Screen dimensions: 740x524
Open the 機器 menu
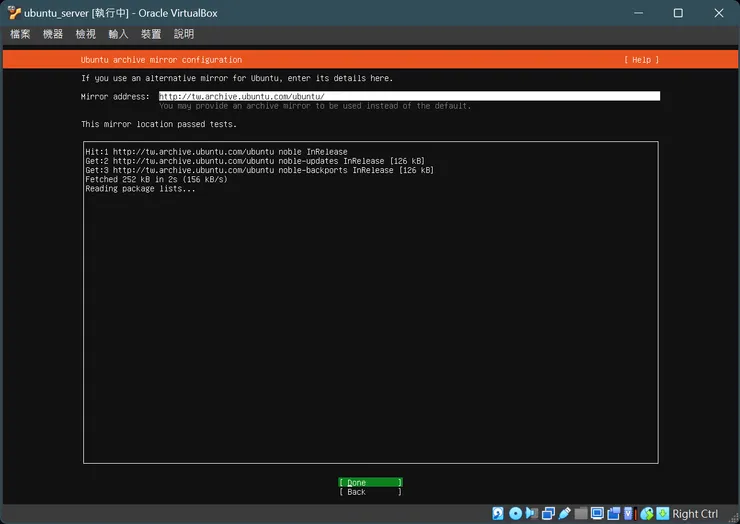coord(53,34)
